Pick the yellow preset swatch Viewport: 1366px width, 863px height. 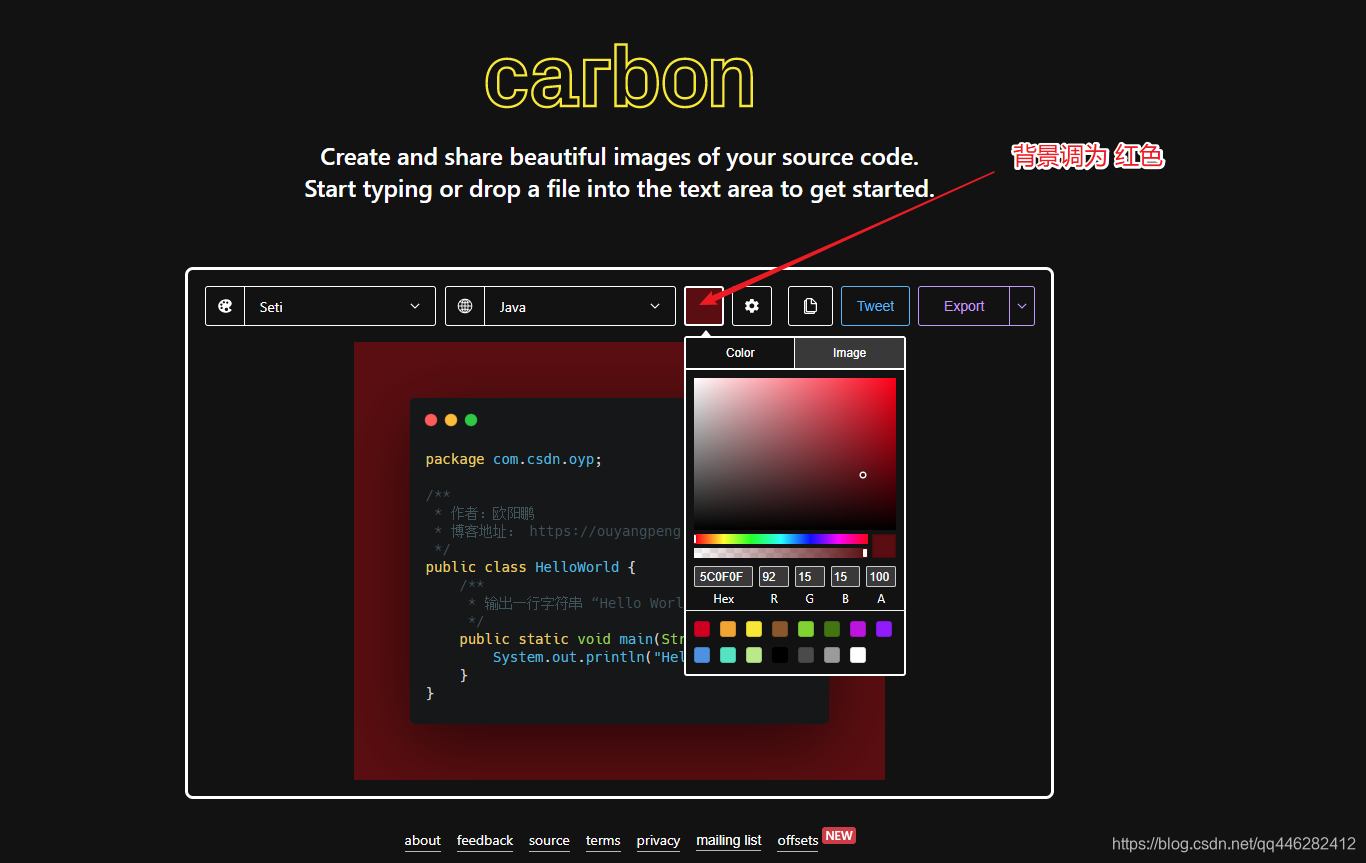point(754,629)
